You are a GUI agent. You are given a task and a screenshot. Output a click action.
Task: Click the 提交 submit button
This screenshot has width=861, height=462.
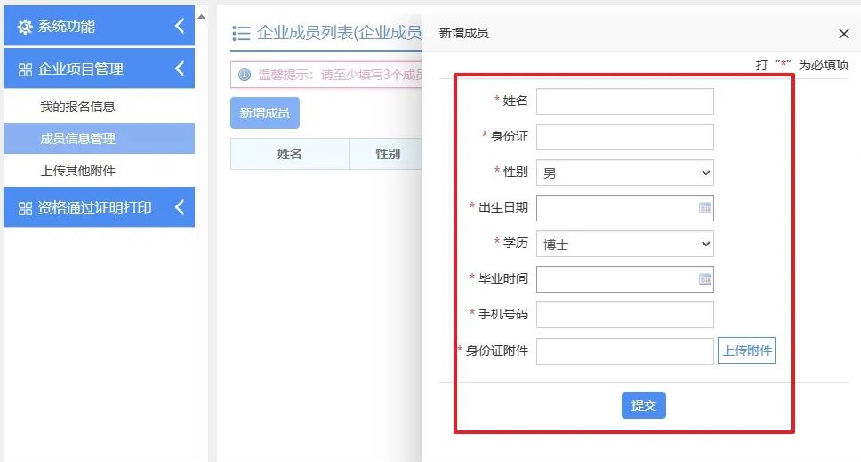(x=644, y=405)
